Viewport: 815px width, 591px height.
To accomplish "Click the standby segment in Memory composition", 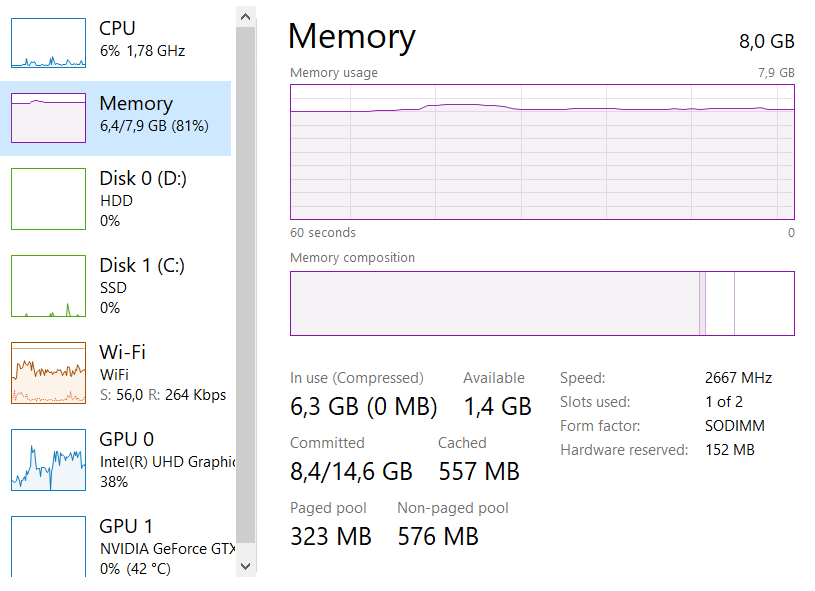I will tap(719, 303).
